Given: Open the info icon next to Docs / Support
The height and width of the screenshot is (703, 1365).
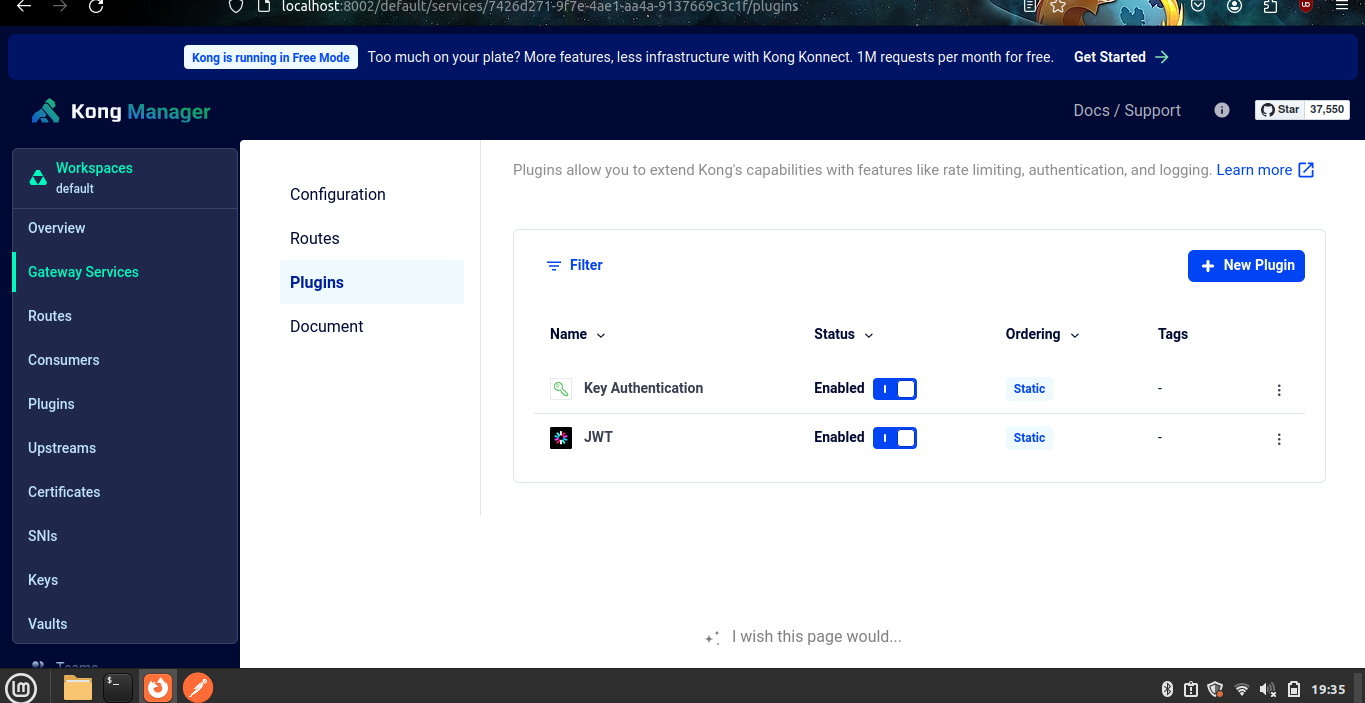Looking at the screenshot, I should [1222, 110].
